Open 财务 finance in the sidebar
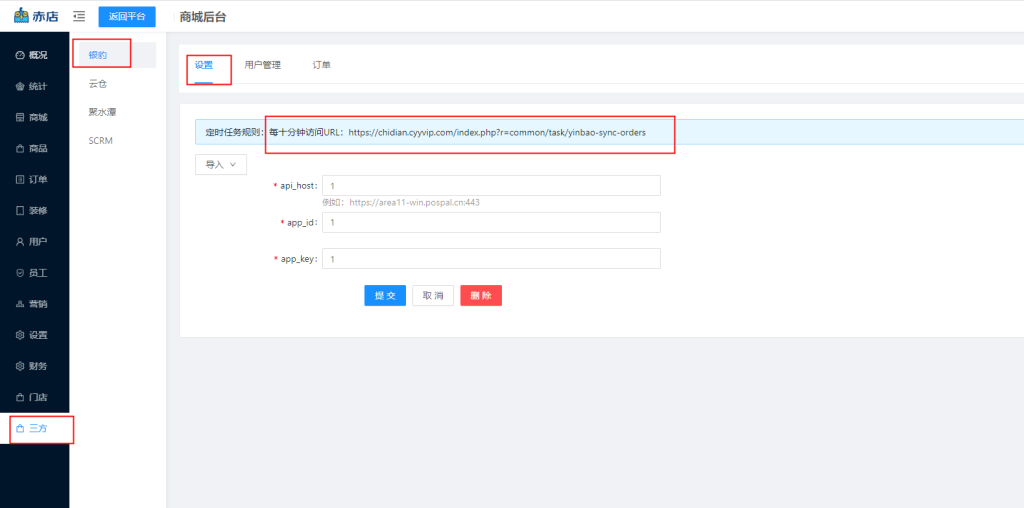 point(32,366)
